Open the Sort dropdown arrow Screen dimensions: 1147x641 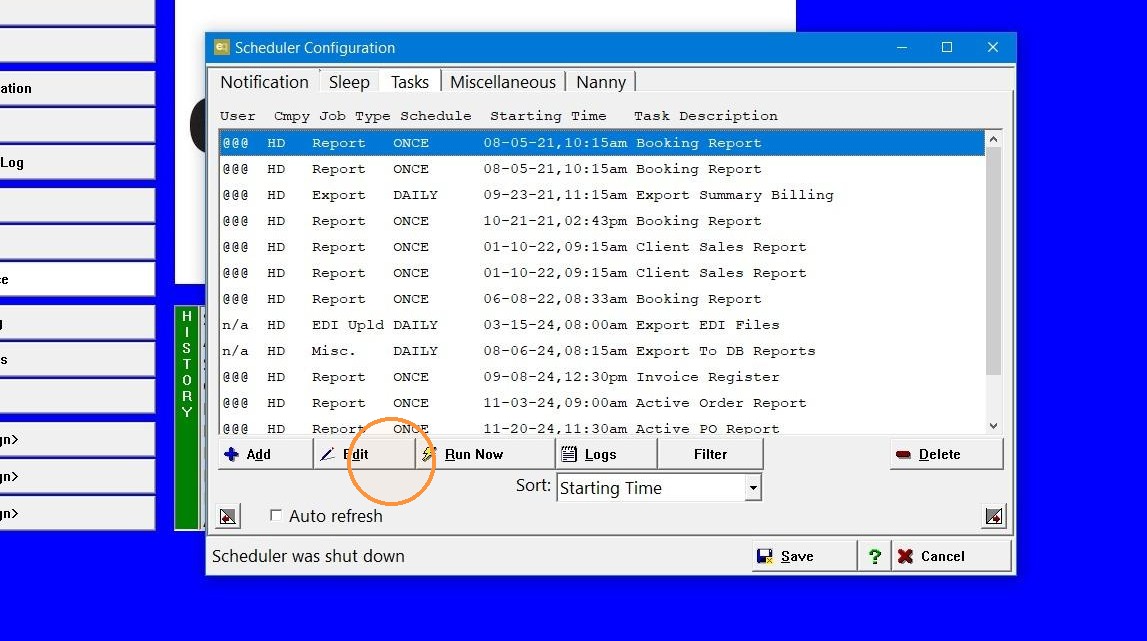tap(753, 488)
